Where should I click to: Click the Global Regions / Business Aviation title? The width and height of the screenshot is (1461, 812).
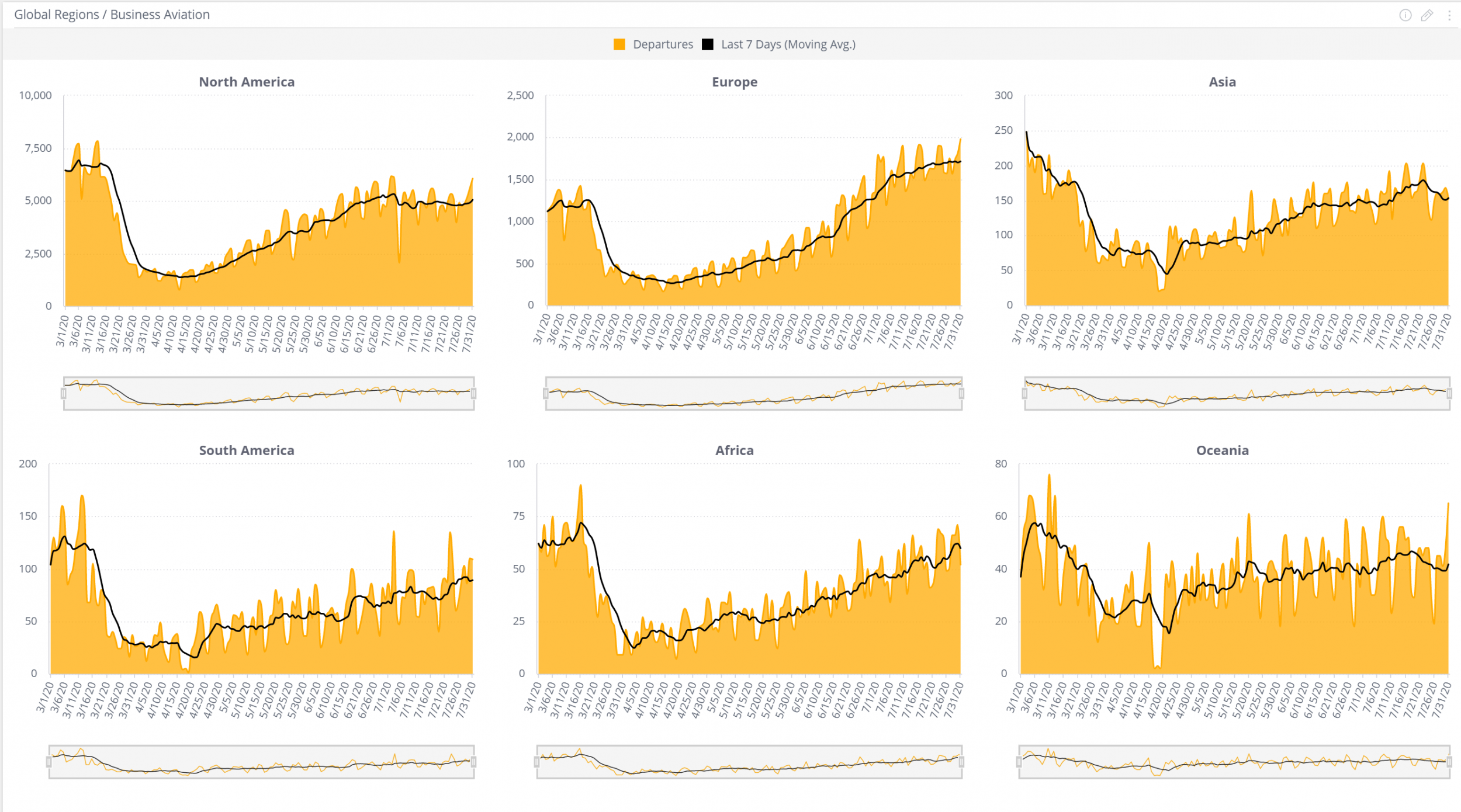[x=112, y=15]
